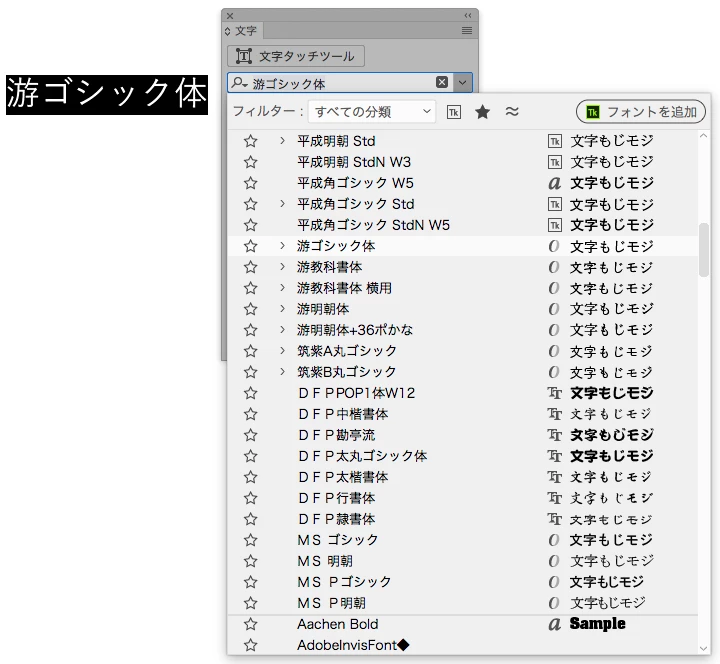Expand 游明朝体+36ポかな font family

tap(282, 330)
